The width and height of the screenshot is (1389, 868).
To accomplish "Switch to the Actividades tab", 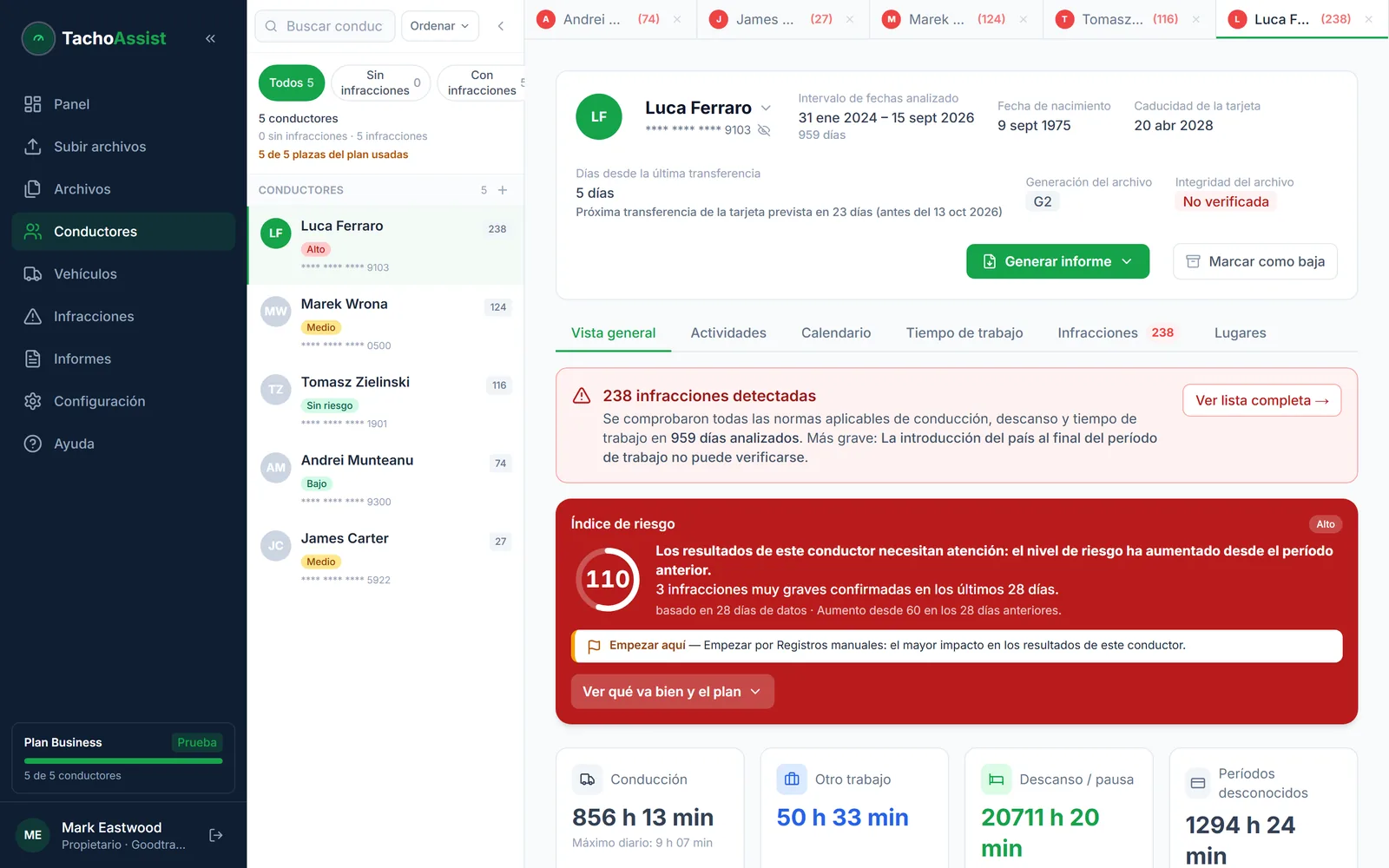I will tap(728, 333).
